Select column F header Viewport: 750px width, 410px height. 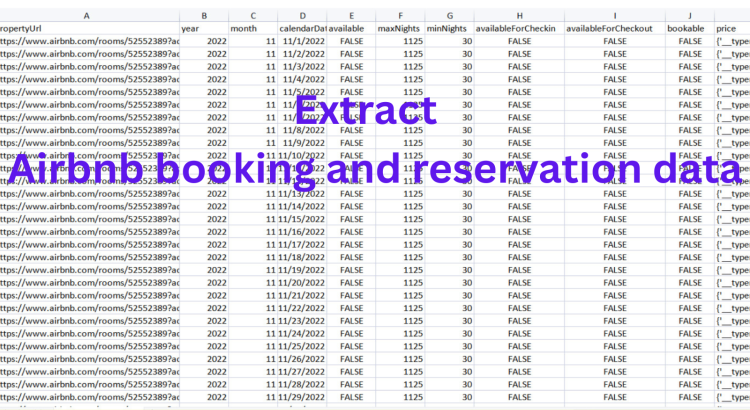pos(400,16)
